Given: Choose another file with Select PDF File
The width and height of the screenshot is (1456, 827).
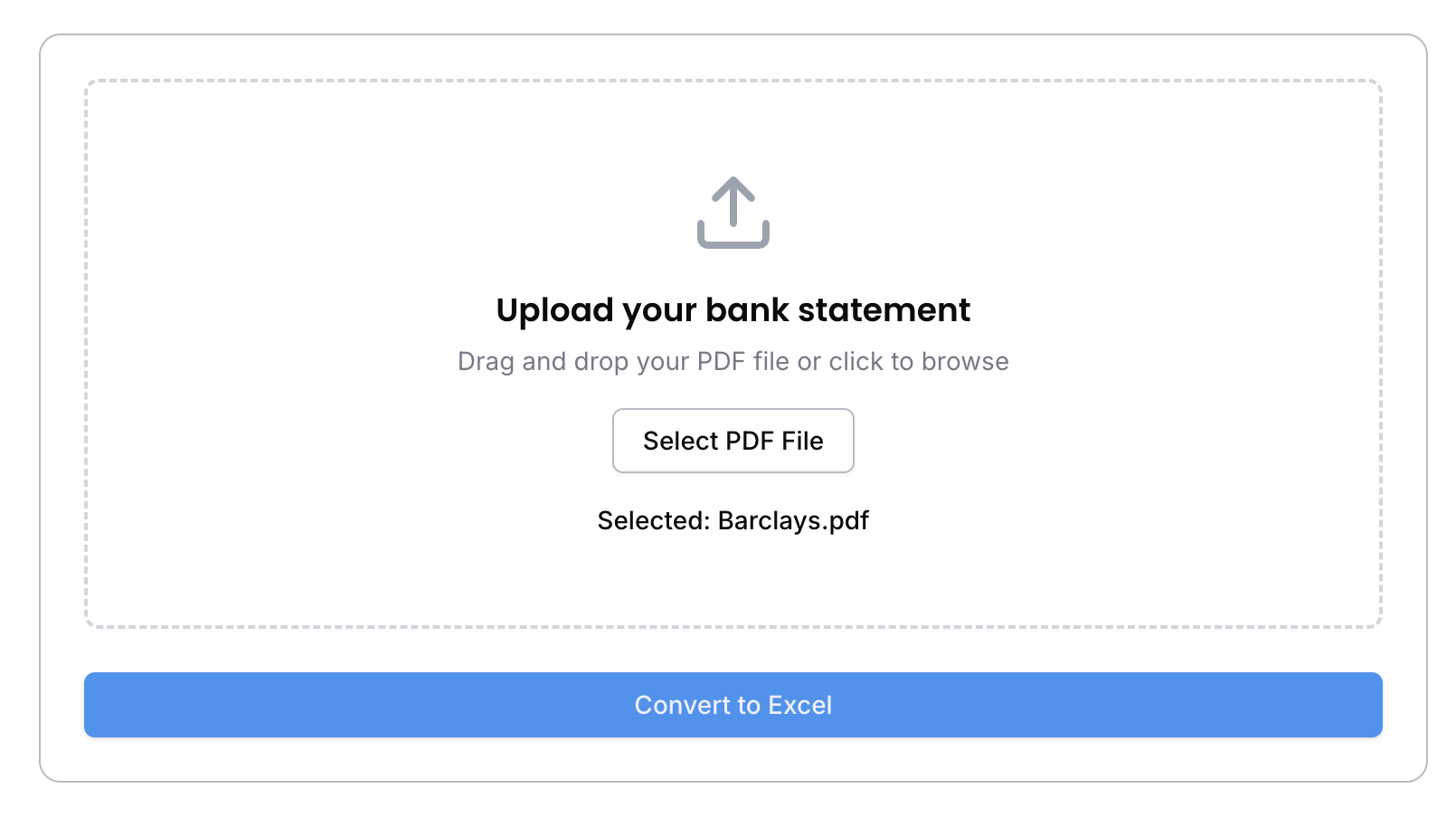Looking at the screenshot, I should [x=733, y=441].
